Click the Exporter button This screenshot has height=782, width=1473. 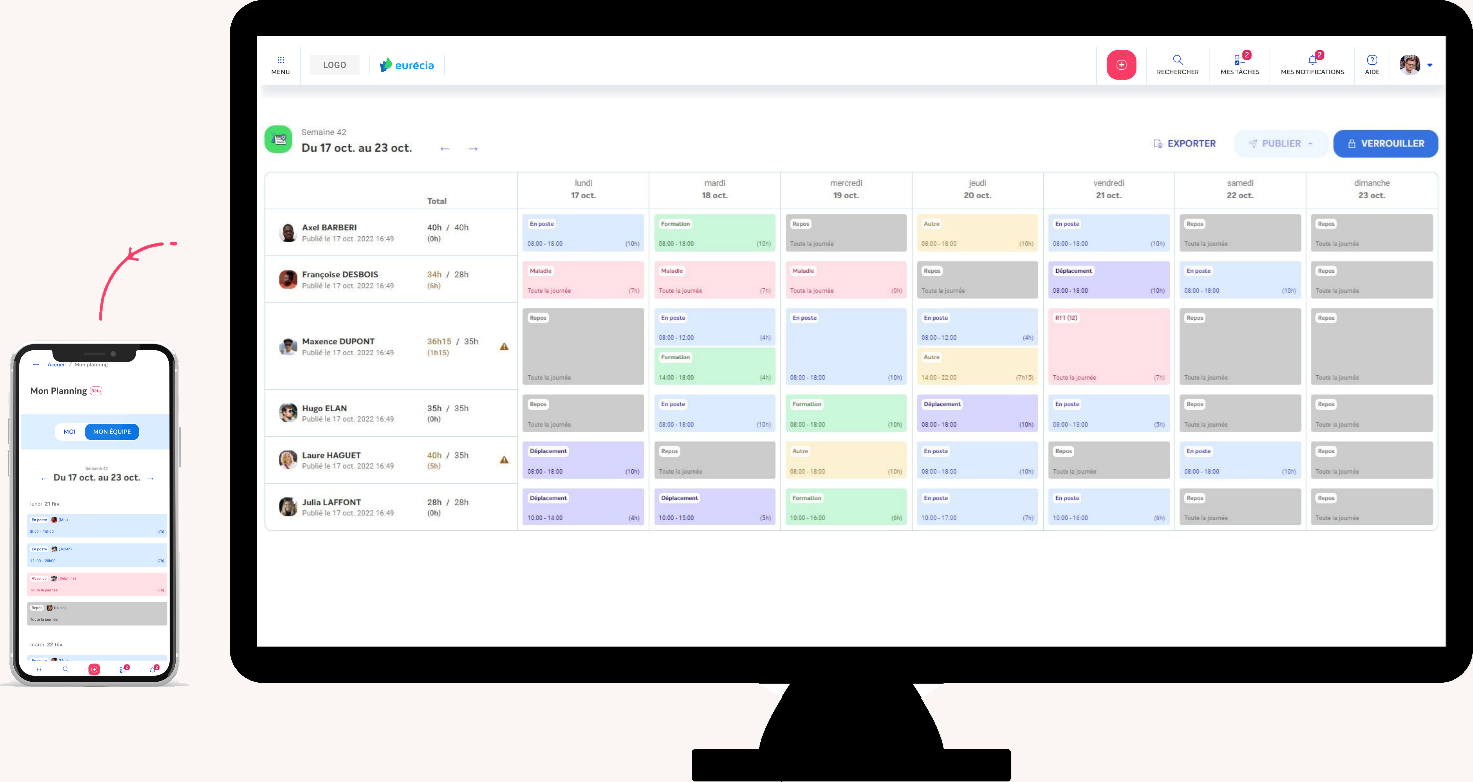click(1184, 143)
